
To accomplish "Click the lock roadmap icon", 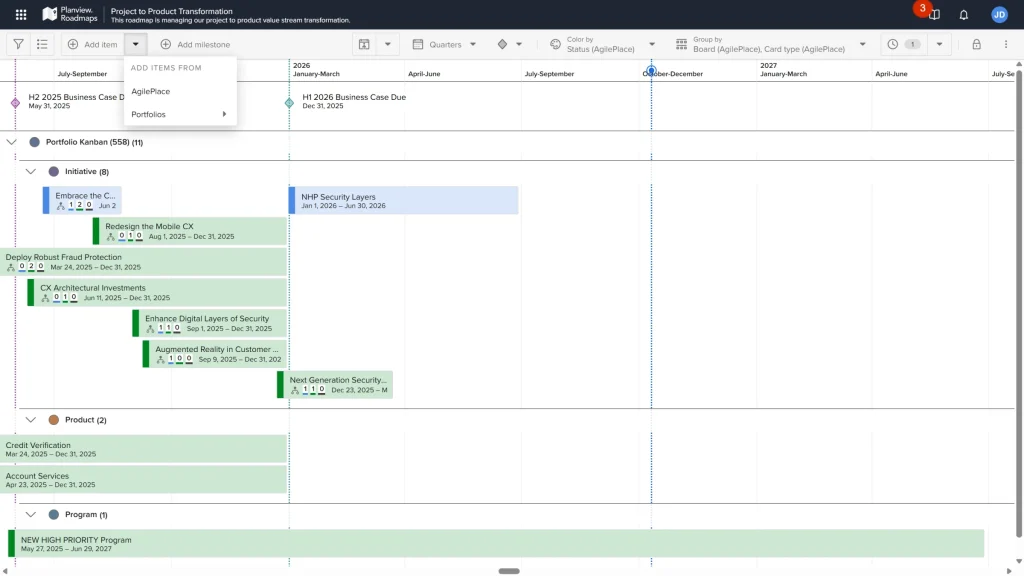I will tap(976, 44).
